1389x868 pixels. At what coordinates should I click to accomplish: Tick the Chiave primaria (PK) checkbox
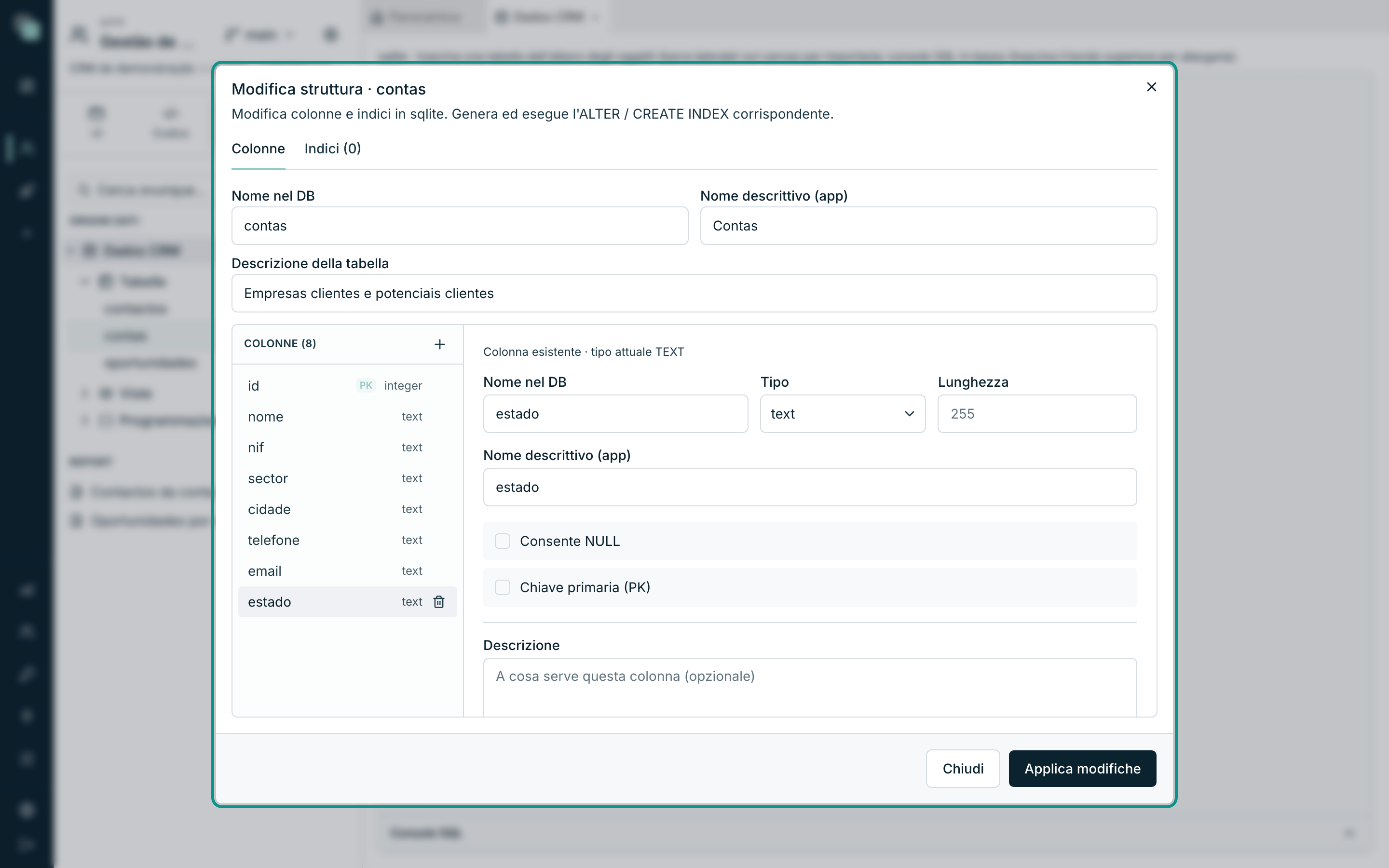tap(502, 587)
